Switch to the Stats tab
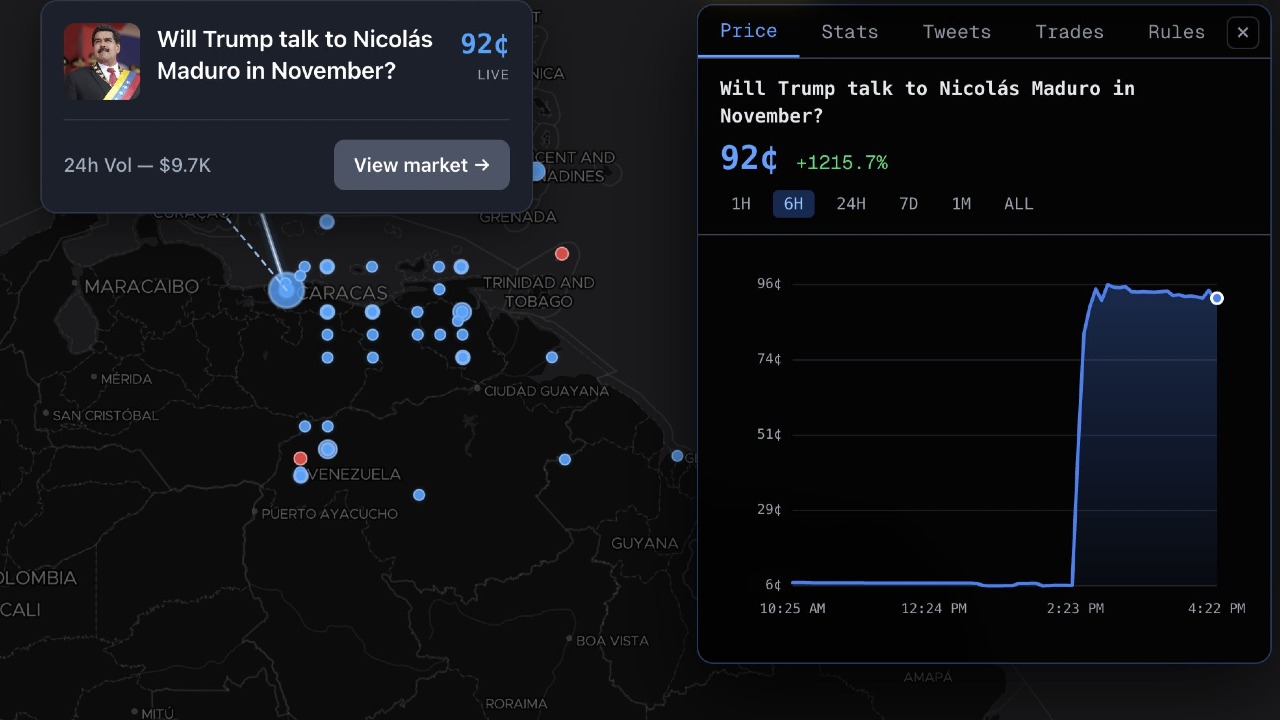This screenshot has height=720, width=1280. [849, 32]
